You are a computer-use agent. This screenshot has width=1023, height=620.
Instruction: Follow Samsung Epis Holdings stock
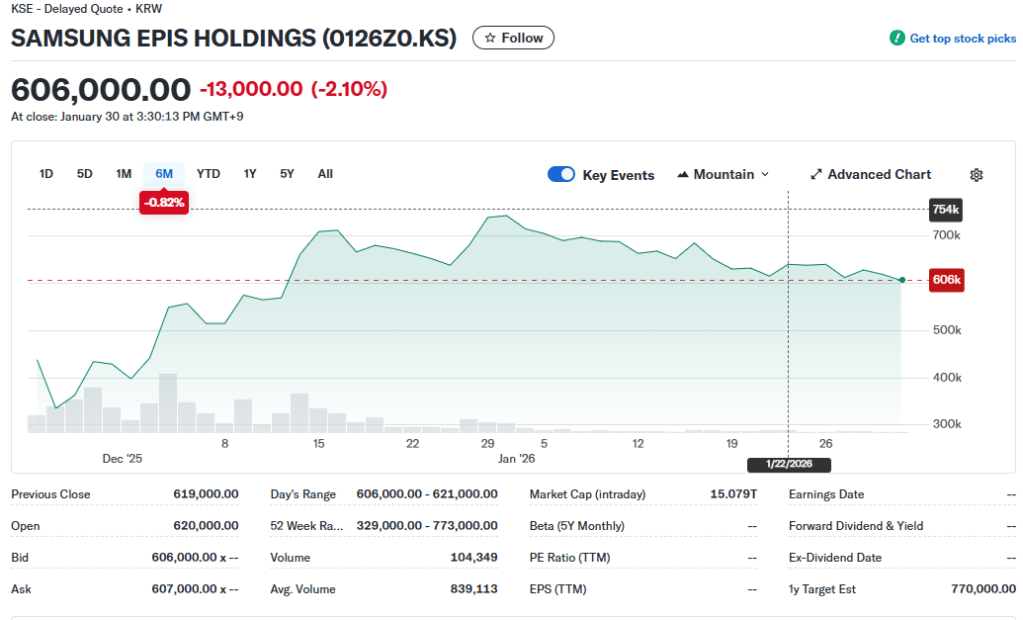point(513,38)
